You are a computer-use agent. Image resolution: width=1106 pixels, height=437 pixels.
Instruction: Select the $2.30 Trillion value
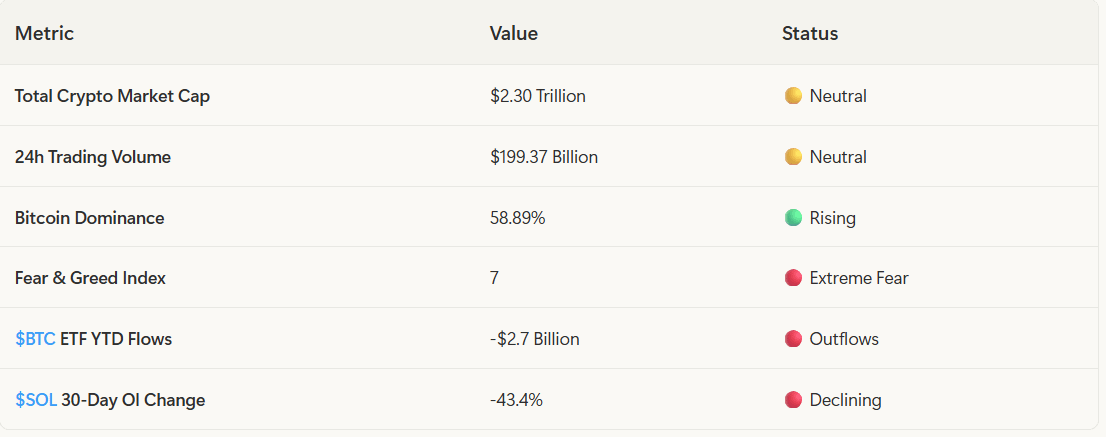click(x=537, y=96)
